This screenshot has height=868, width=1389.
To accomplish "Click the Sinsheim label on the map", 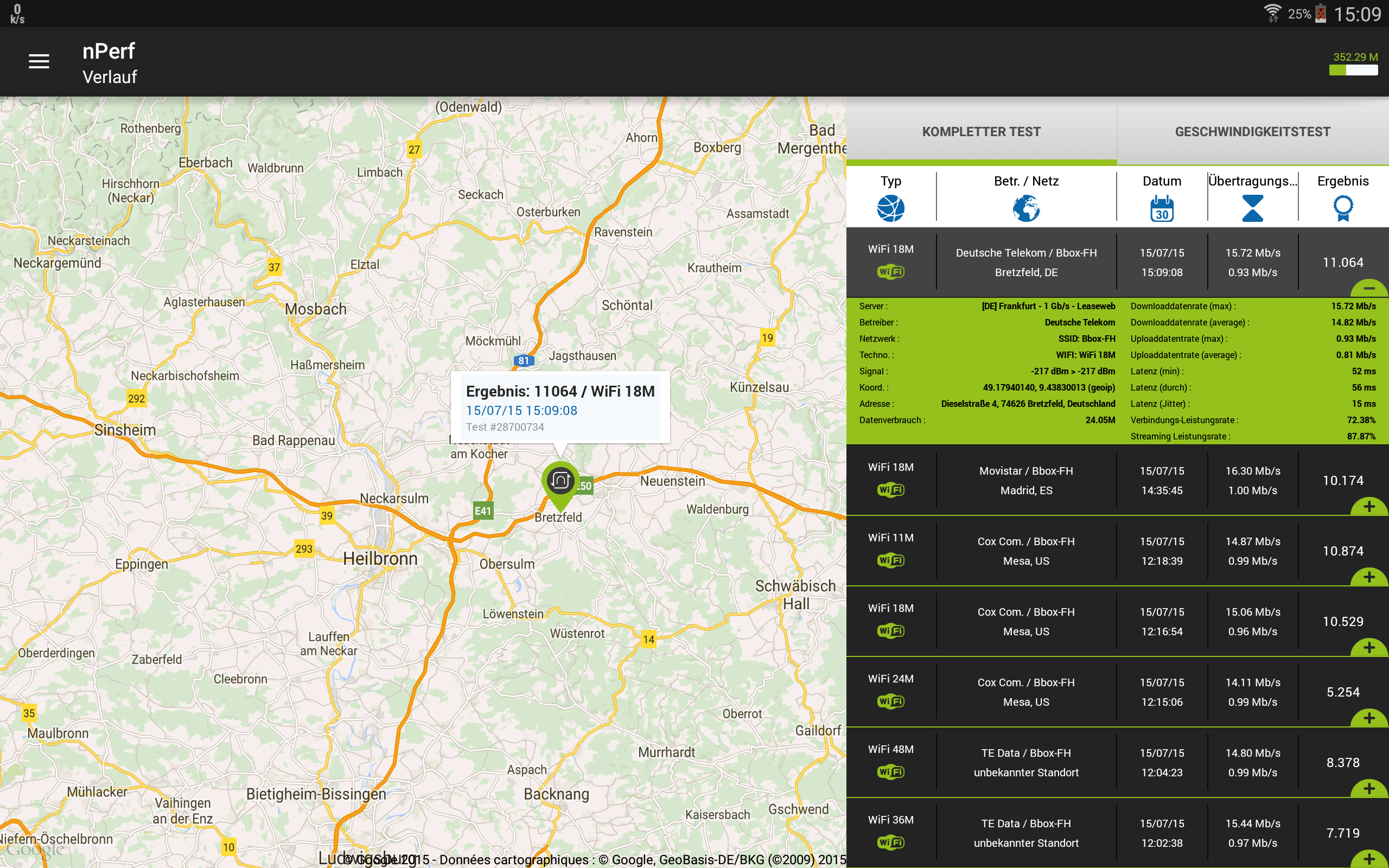I will [x=125, y=430].
